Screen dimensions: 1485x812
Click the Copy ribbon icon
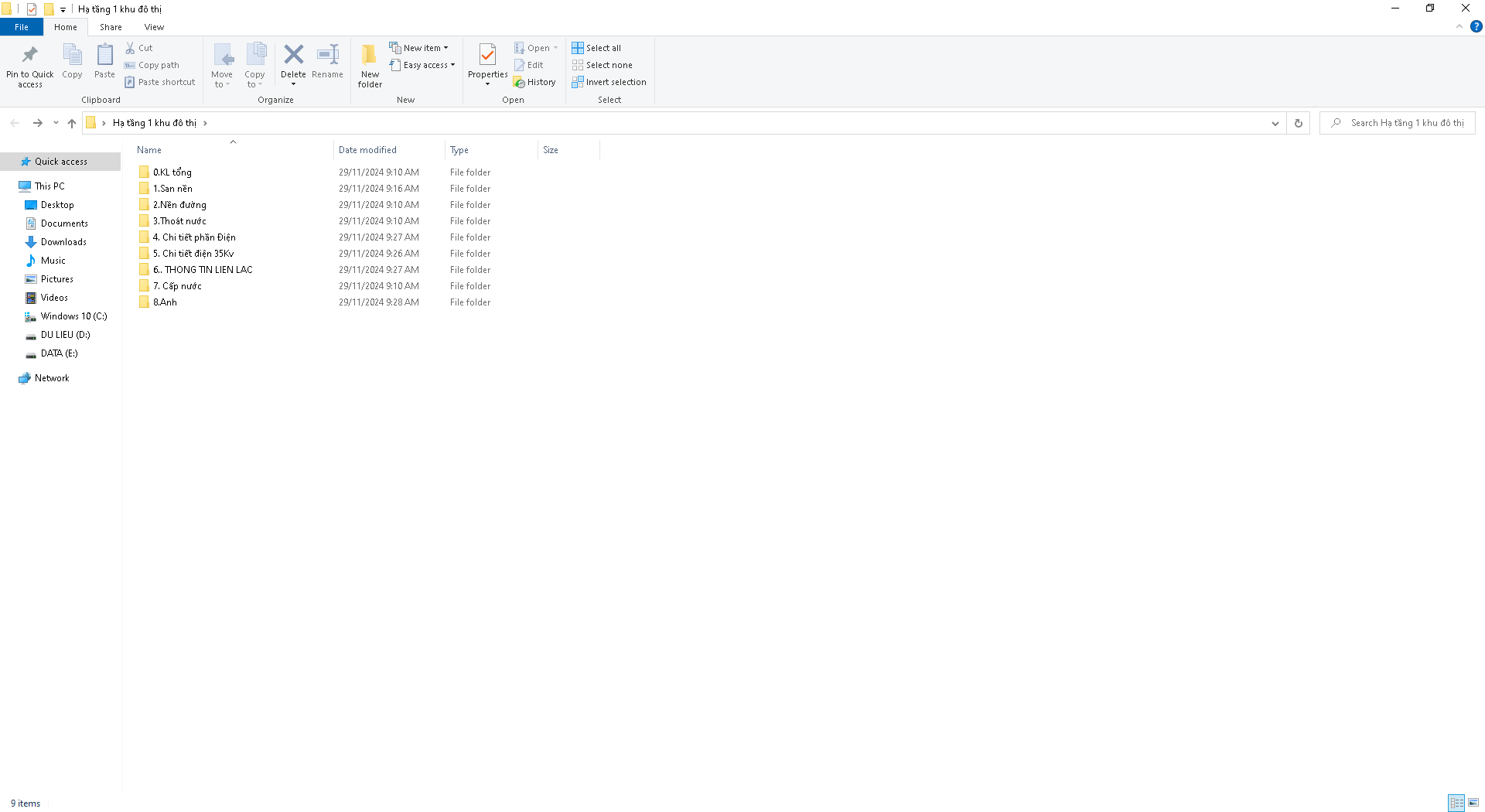72,55
